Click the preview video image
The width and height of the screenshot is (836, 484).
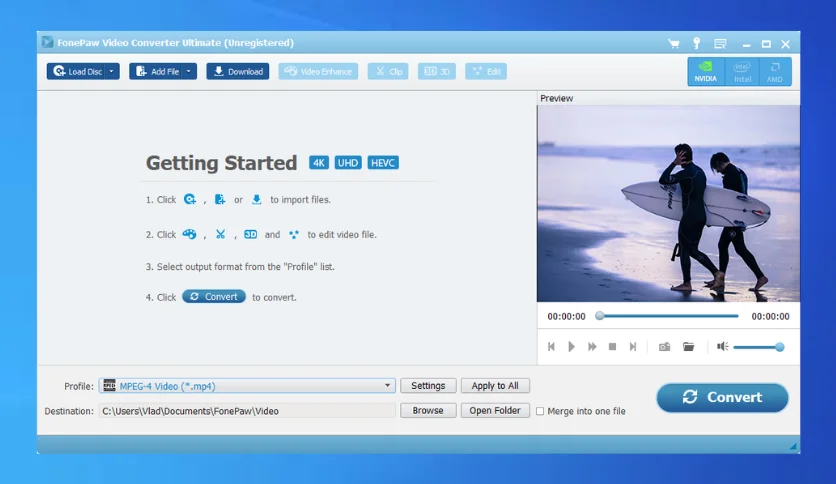[x=668, y=203]
